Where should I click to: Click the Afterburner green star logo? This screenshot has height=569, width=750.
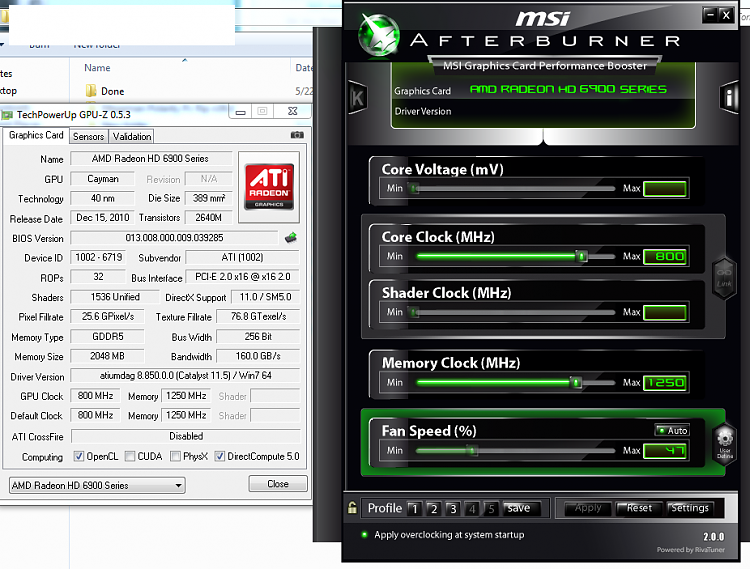[379, 34]
